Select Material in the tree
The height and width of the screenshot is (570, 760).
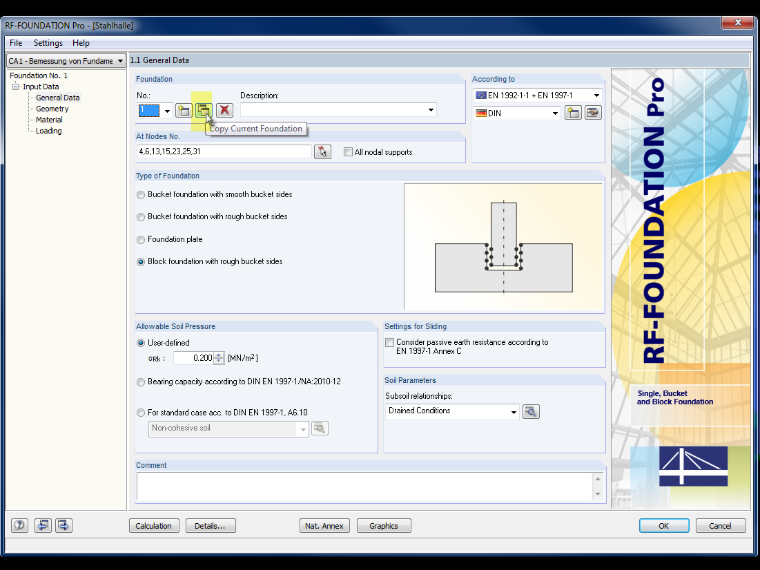49,120
